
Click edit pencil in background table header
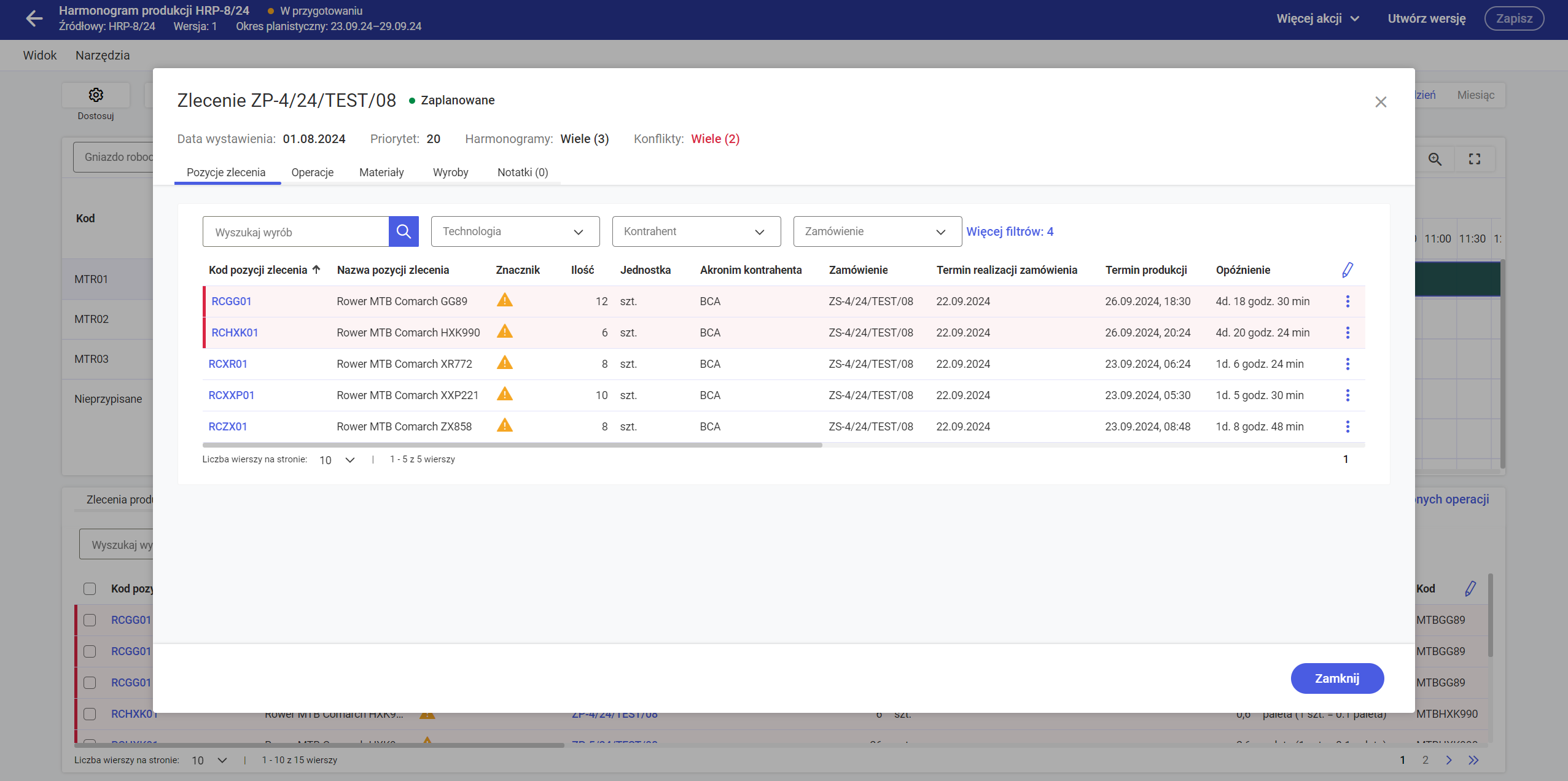[x=1470, y=589]
